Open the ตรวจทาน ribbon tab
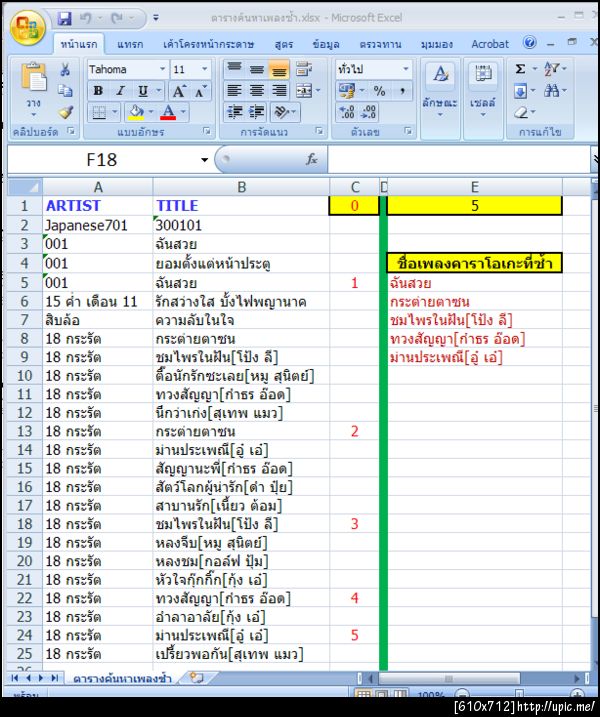Screen dimensions: 600x717 380,44
